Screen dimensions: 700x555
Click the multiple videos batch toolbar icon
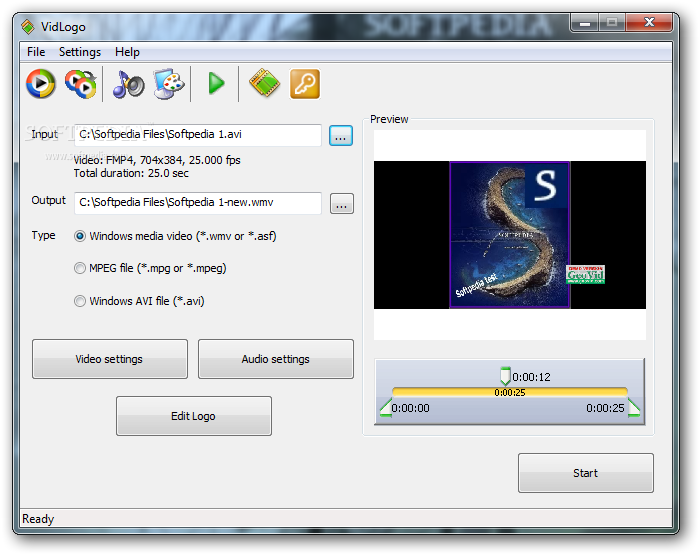(81, 83)
